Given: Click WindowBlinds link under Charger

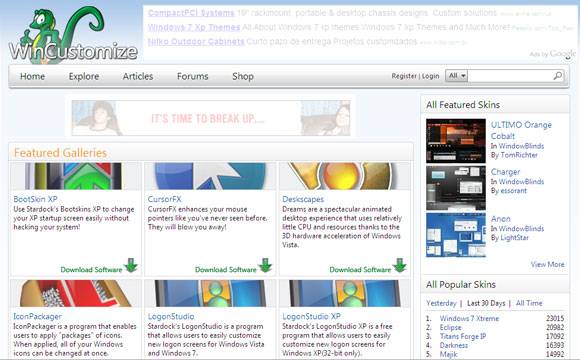Looking at the screenshot, I should 521,182.
